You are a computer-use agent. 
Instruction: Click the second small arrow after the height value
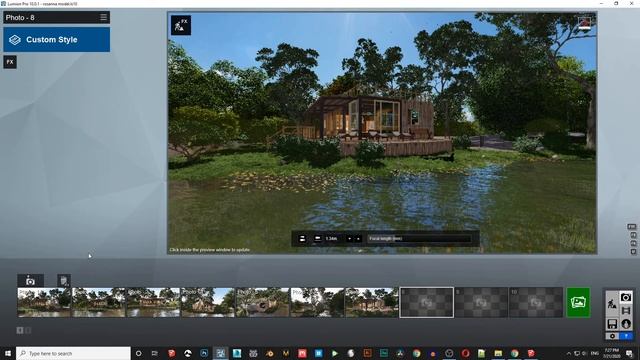[x=358, y=239]
